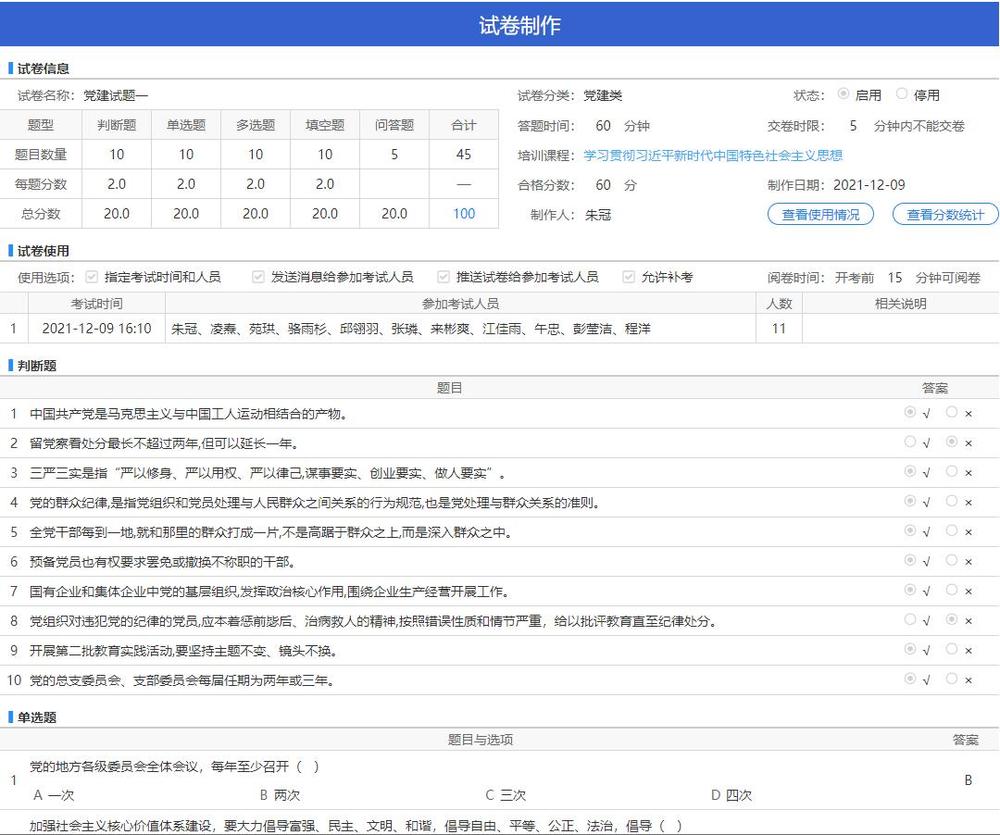This screenshot has height=835, width=1000.
Task: Open the 学习贯彻习近平新时代 training course link
Action: (713, 155)
